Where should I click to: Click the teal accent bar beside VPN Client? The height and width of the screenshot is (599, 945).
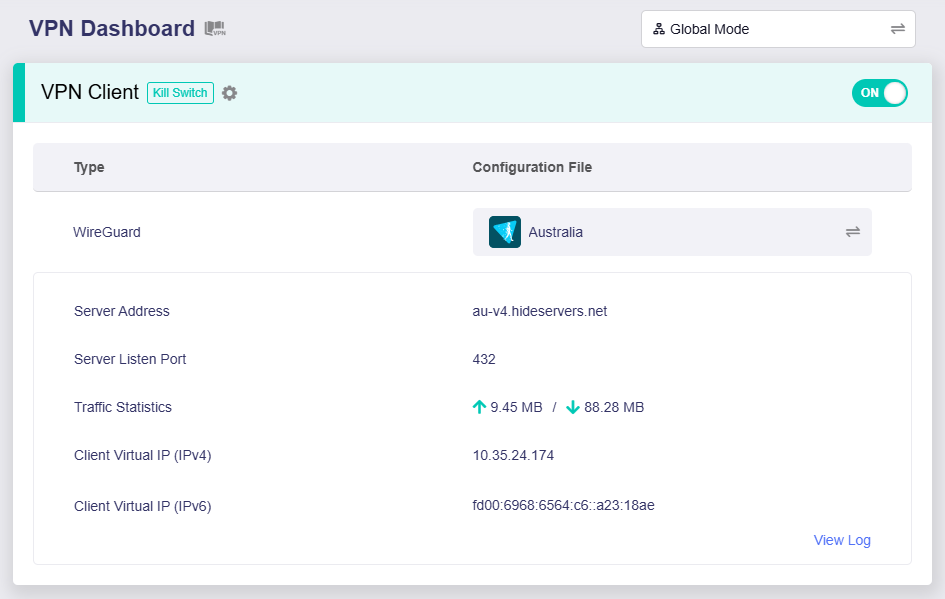click(x=18, y=92)
